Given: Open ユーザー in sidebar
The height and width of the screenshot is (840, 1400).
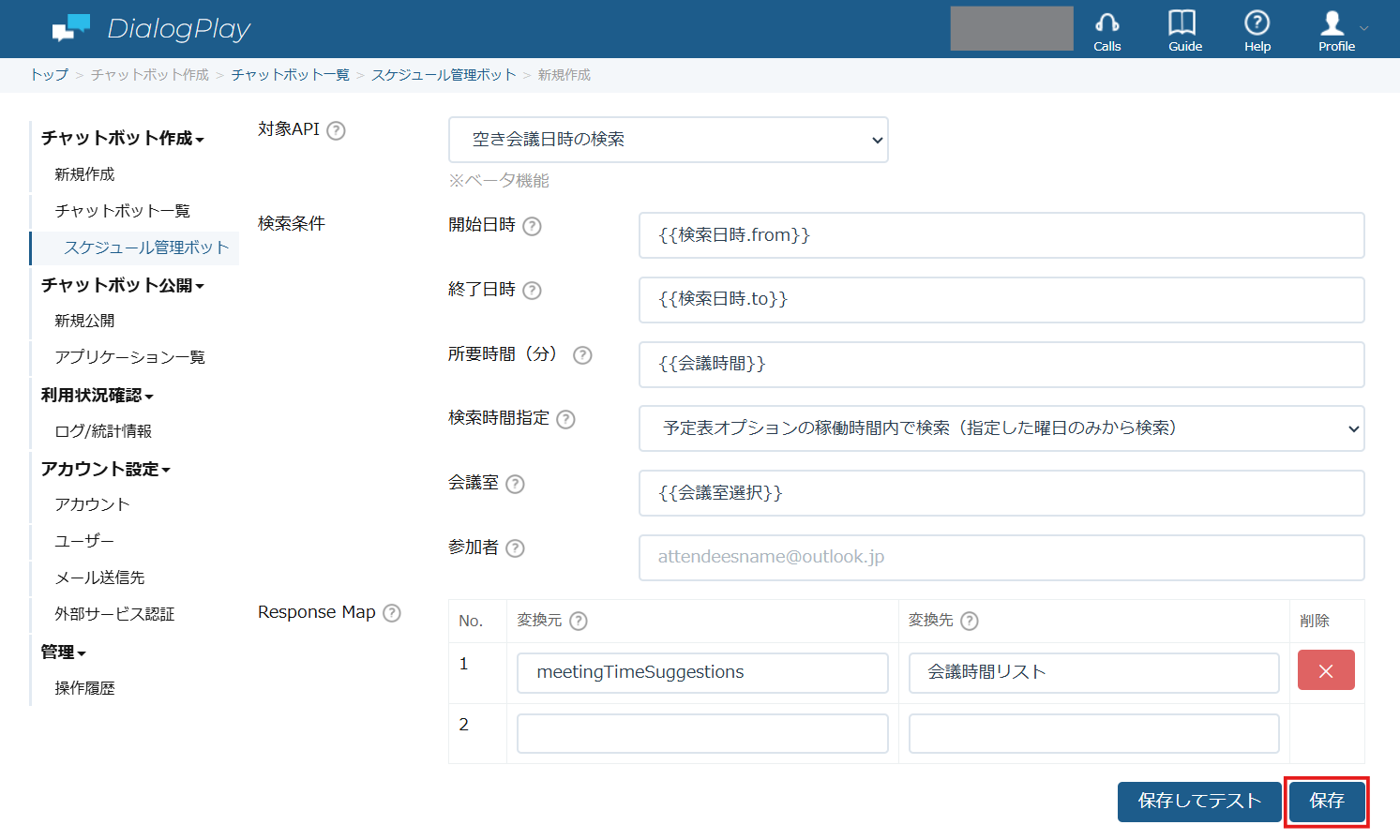Looking at the screenshot, I should pos(84,541).
